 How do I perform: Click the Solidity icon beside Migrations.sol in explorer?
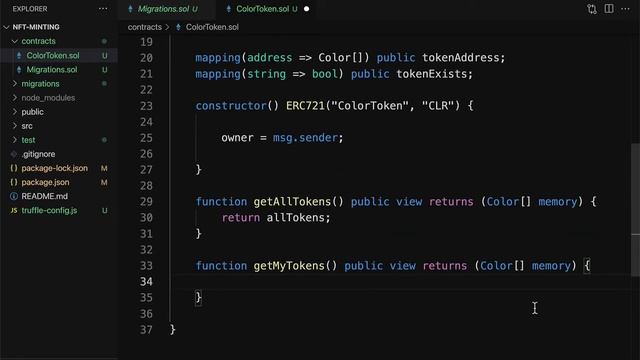pyautogui.click(x=19, y=70)
